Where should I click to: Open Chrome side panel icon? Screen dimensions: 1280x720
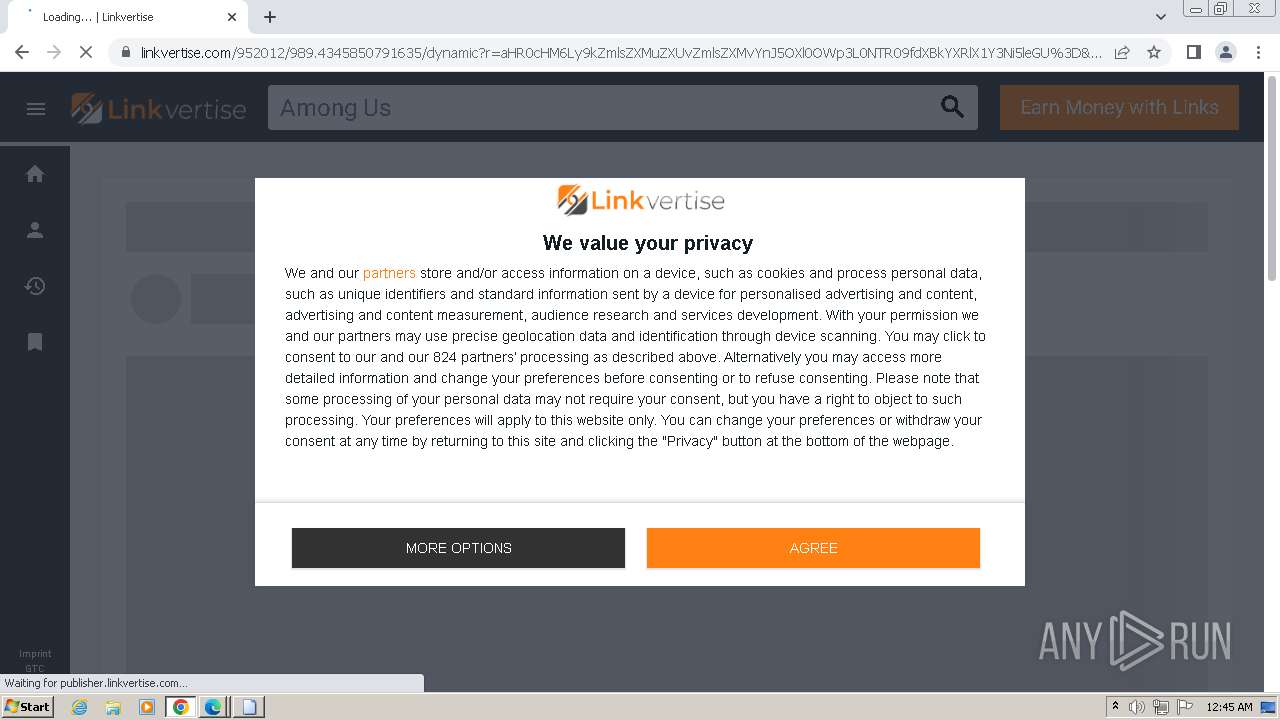(x=1193, y=52)
